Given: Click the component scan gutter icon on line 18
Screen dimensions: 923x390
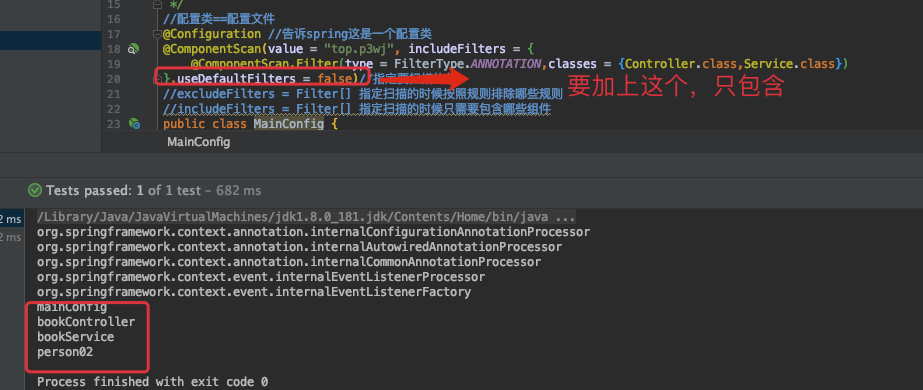Looking at the screenshot, I should pyautogui.click(x=134, y=49).
